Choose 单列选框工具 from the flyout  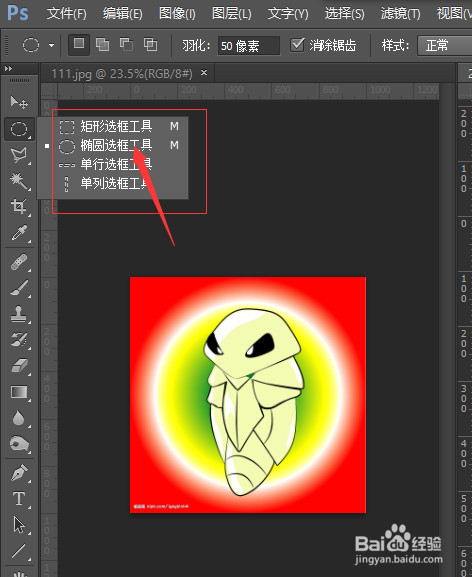[113, 183]
